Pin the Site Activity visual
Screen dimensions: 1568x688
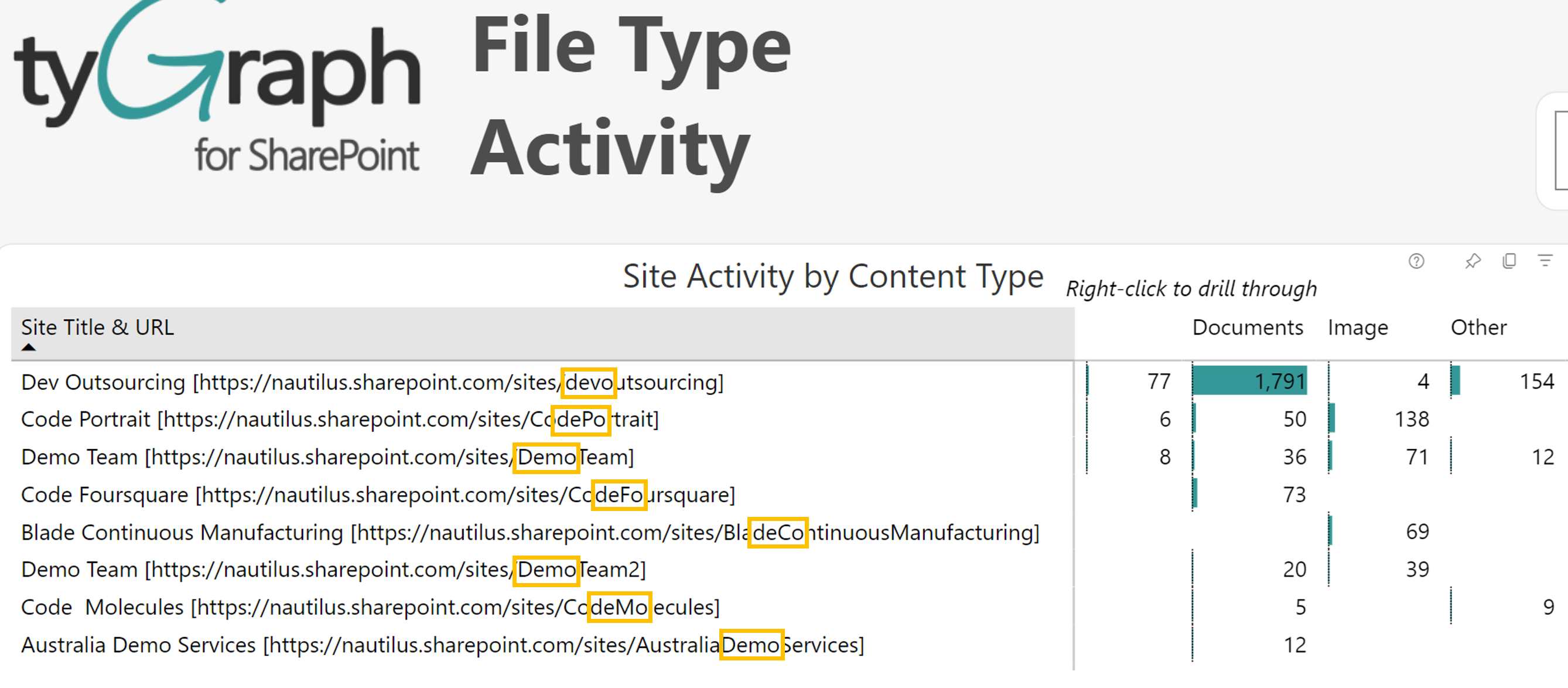(1473, 261)
